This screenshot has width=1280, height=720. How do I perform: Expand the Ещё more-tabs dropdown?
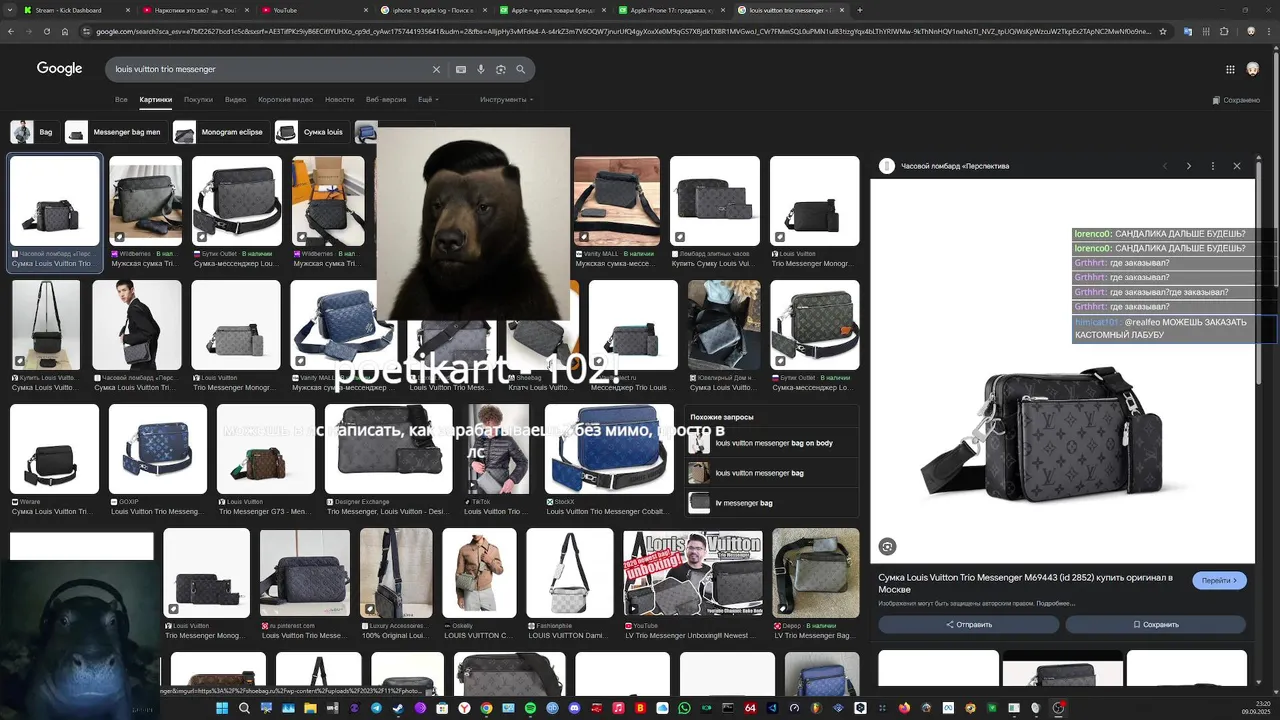tap(428, 100)
